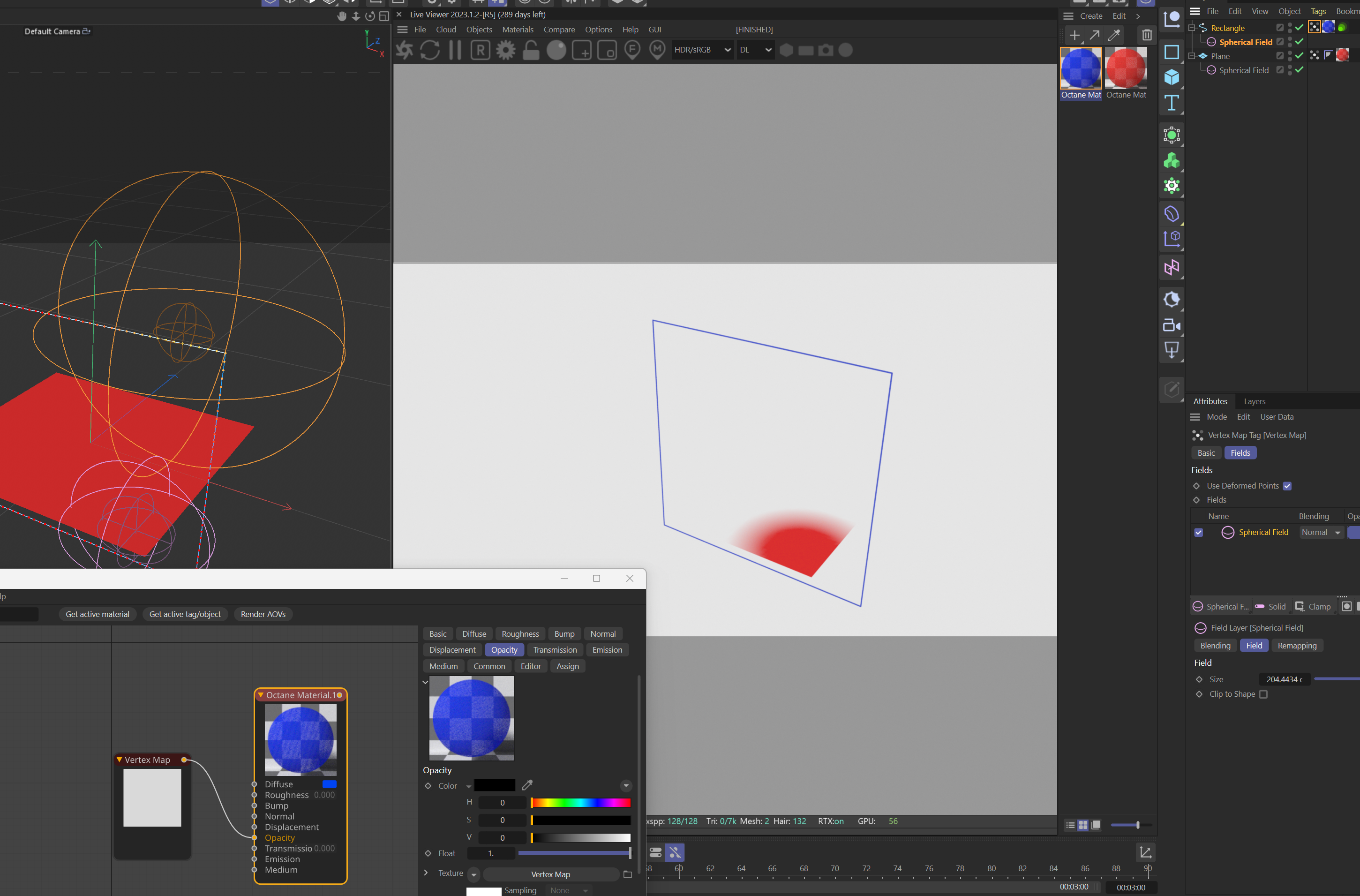1360x896 pixels.
Task: Pause the Live Viewer render
Action: pos(455,50)
